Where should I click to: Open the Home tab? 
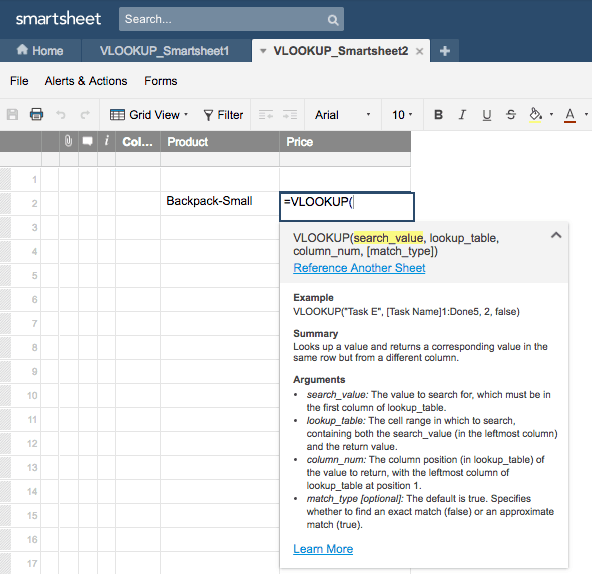coord(40,50)
